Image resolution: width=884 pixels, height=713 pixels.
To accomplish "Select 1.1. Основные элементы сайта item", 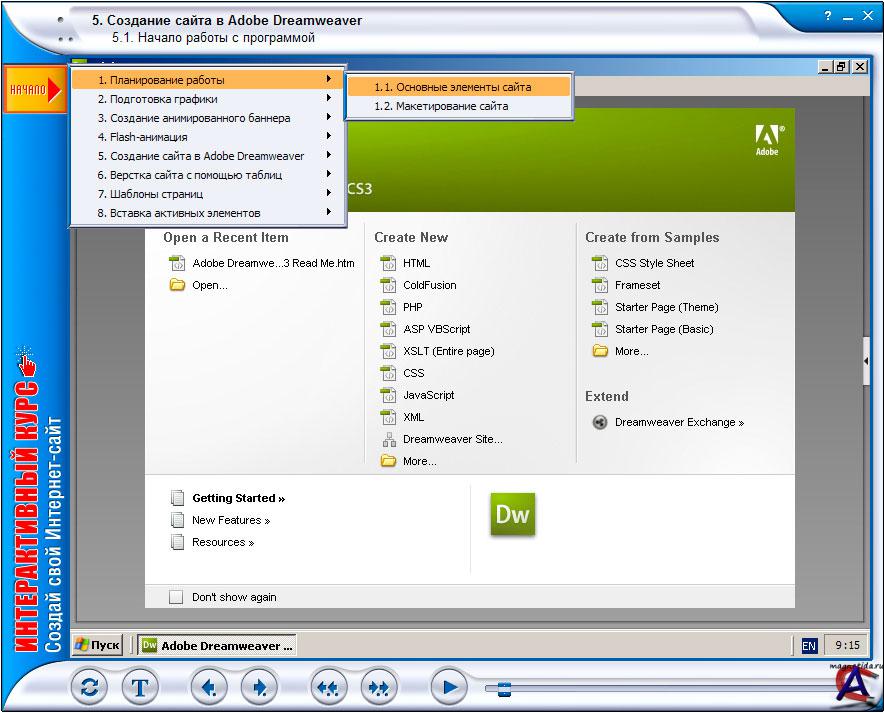I will point(453,87).
